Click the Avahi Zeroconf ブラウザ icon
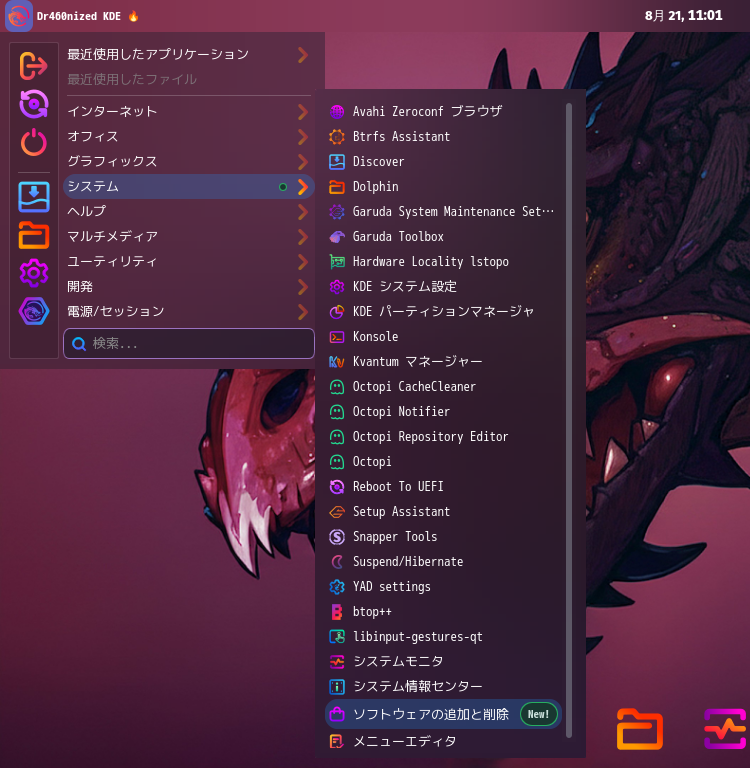Screen dimensions: 750x768 click(x=337, y=112)
